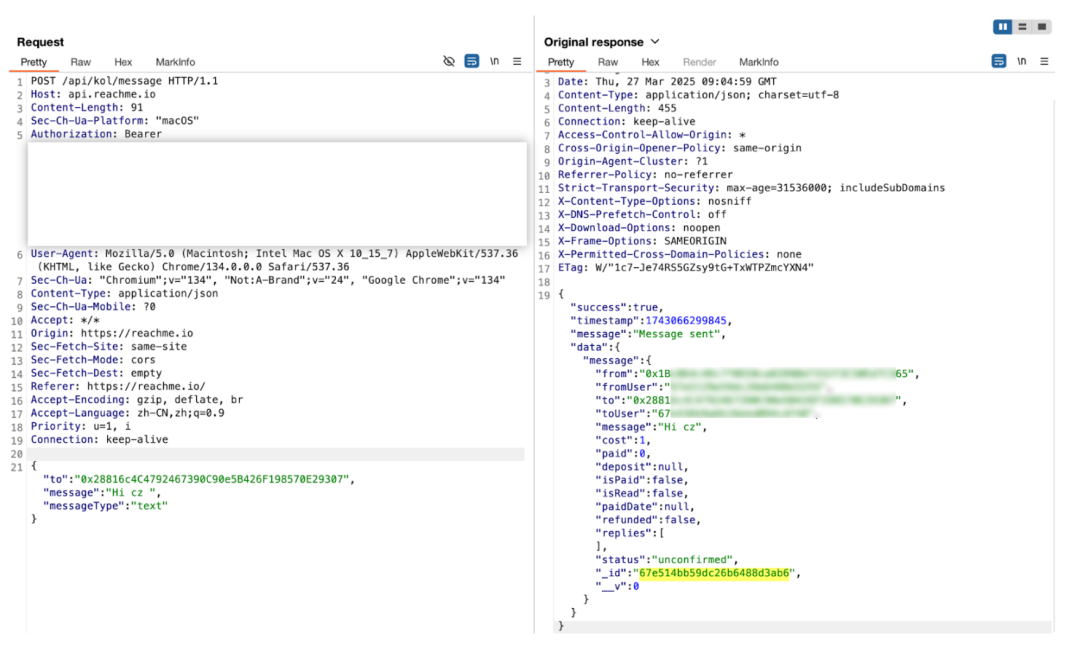Switch to the Raw tab in Request
Image resolution: width=1080 pixels, height=651 pixels.
(80, 62)
